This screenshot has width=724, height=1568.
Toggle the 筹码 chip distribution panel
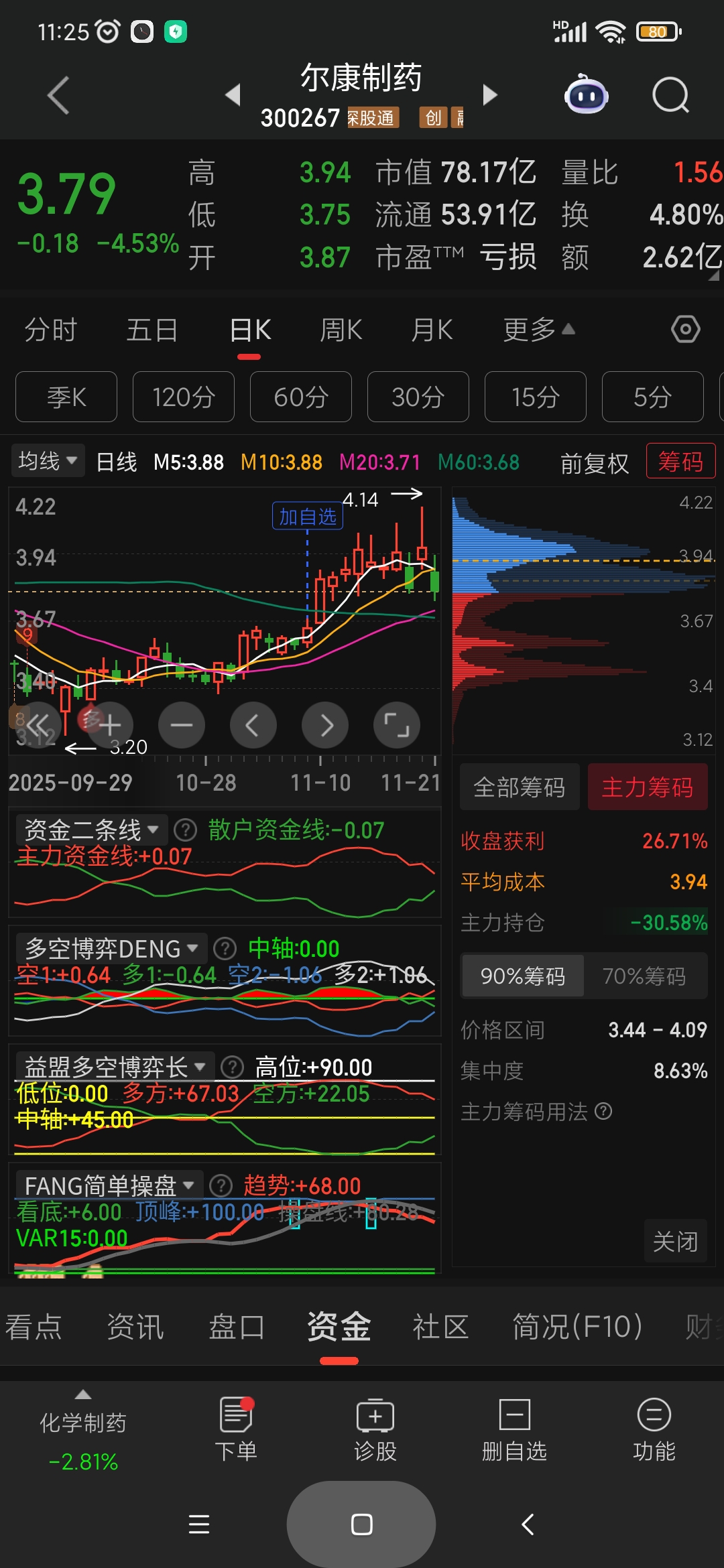[x=680, y=461]
